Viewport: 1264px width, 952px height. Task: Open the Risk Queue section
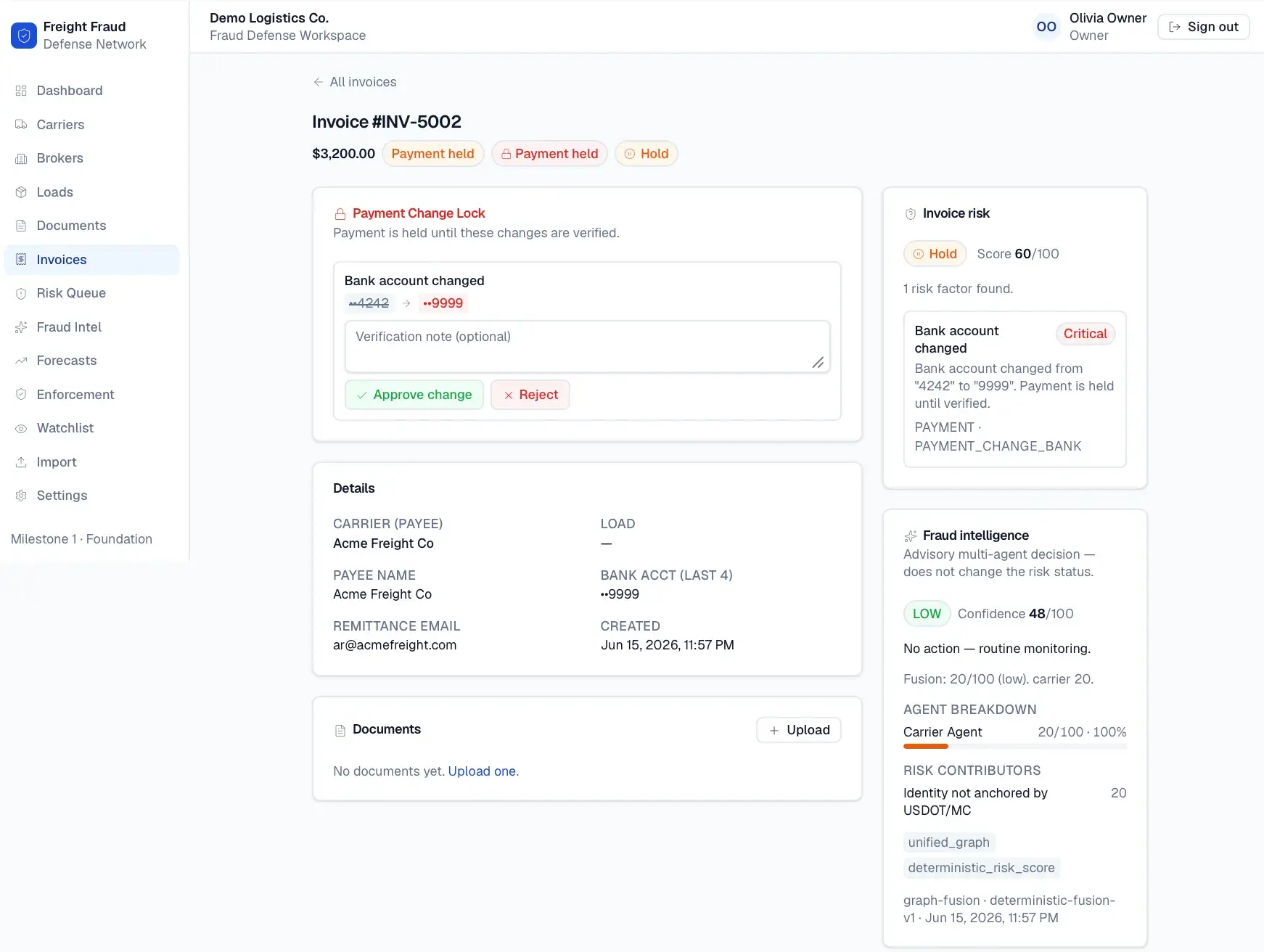[x=92, y=293]
